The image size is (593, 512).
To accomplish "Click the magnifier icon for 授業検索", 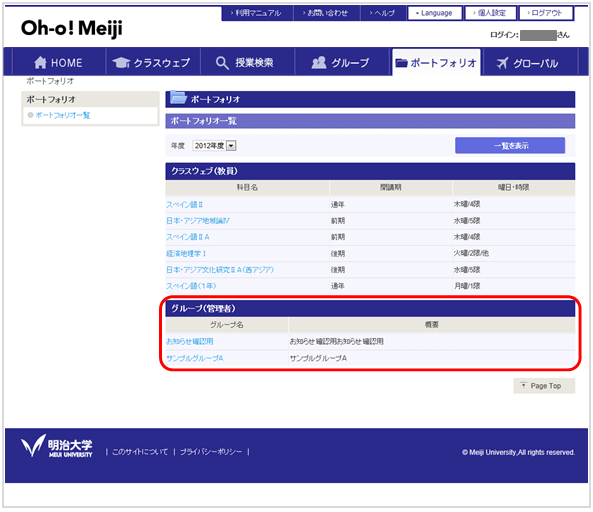I will 222,63.
